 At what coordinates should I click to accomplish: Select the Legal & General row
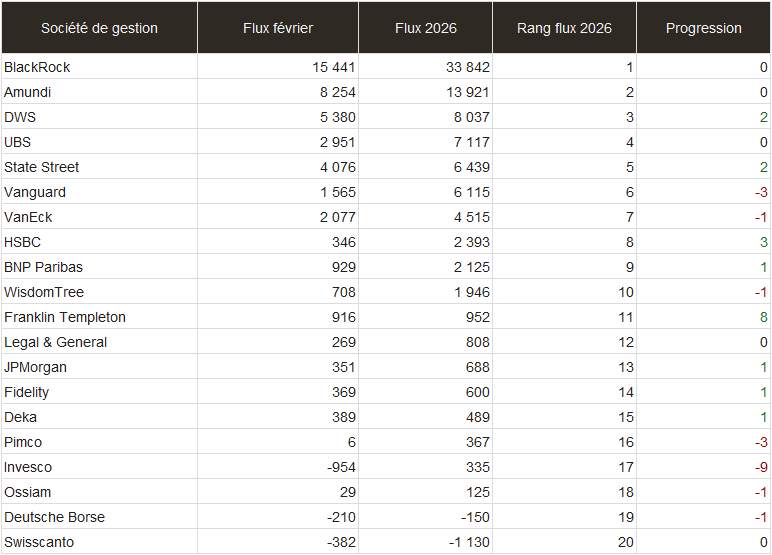click(55, 342)
